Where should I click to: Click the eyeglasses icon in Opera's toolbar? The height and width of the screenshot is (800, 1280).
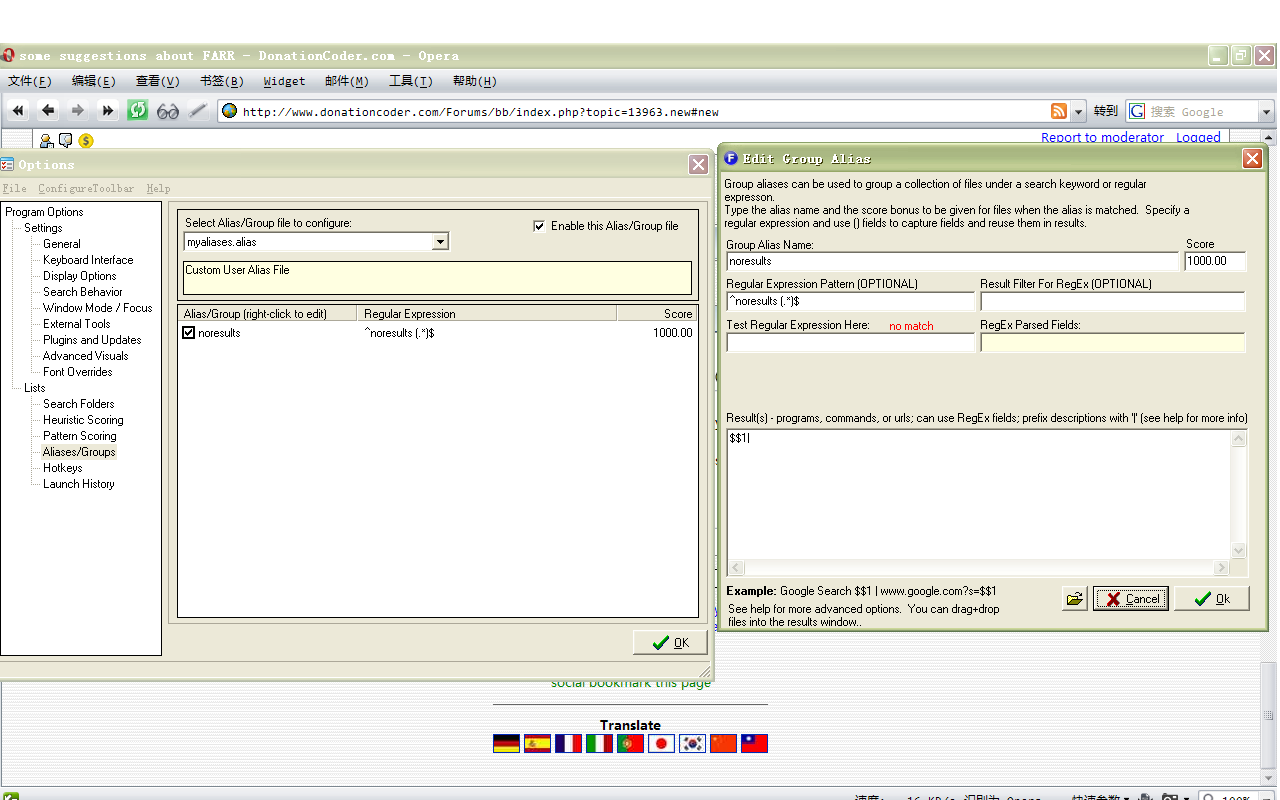pos(168,111)
